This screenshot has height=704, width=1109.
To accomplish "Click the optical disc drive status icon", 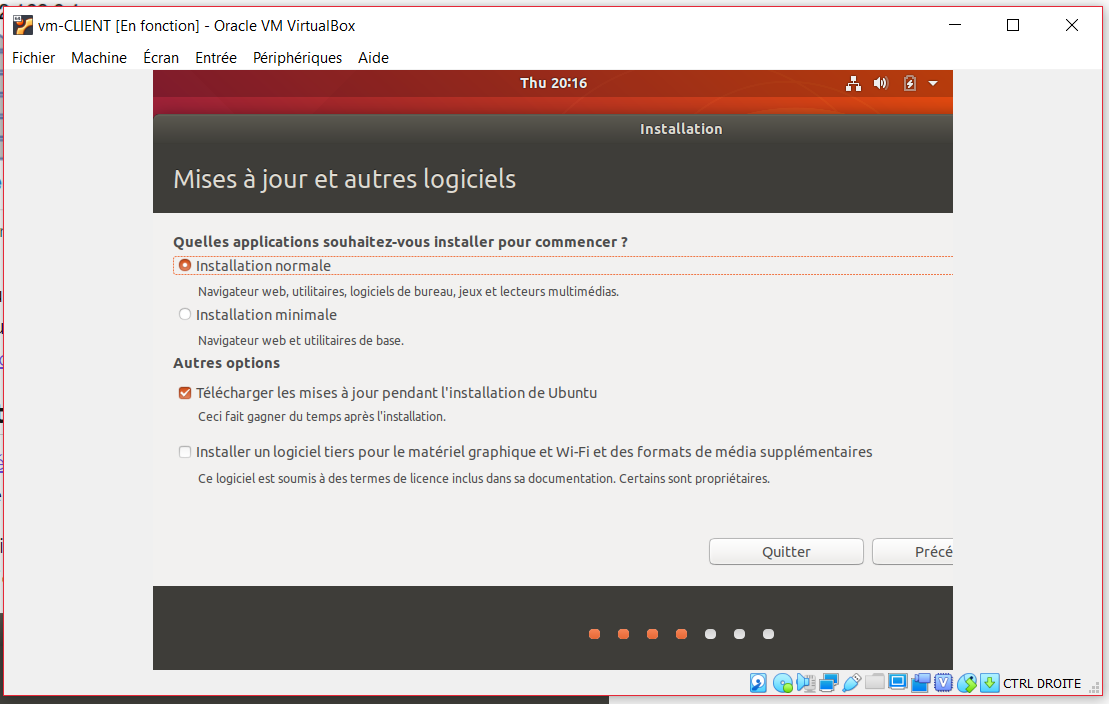I will click(x=782, y=683).
